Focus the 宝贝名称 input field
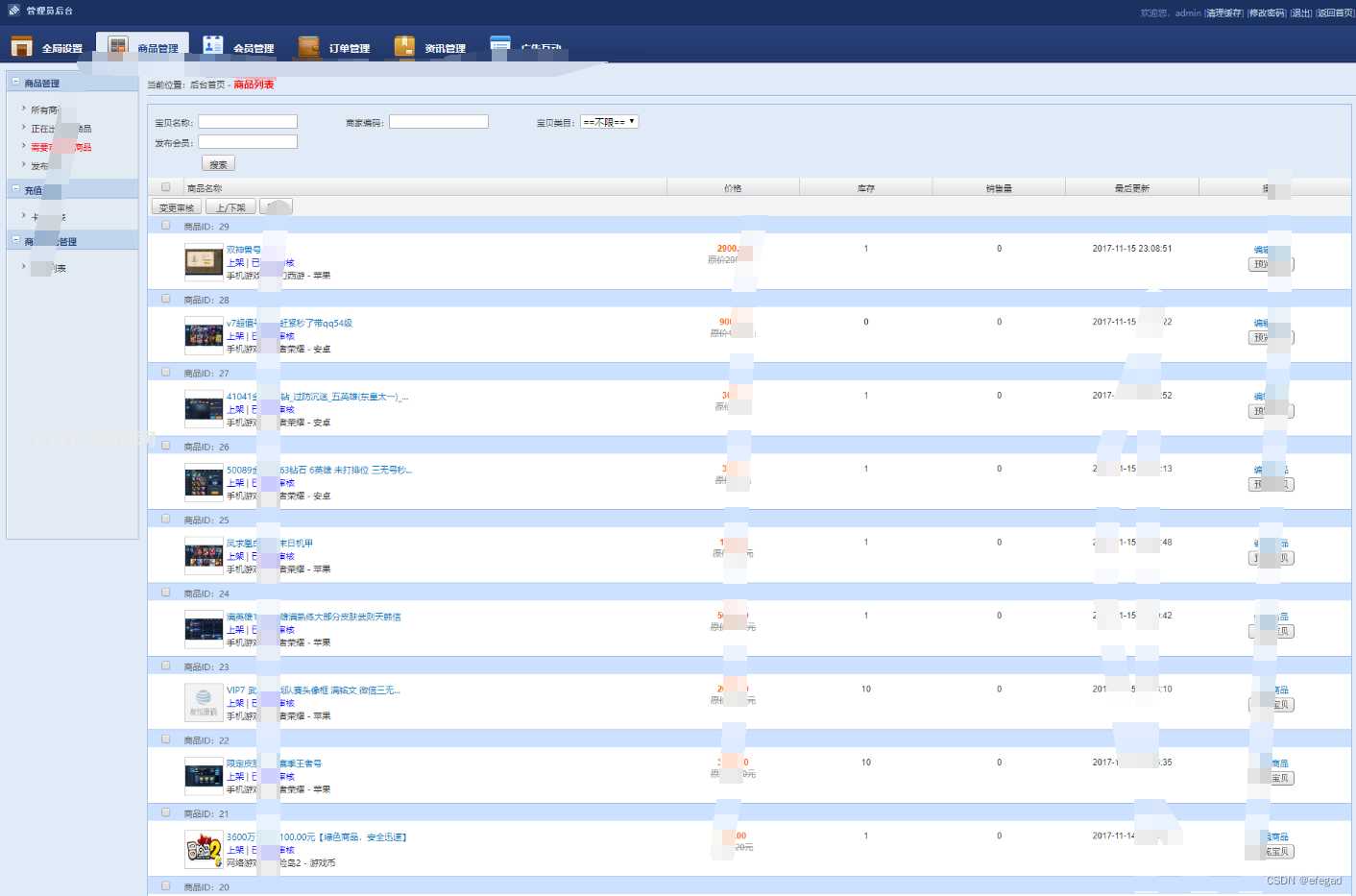1356x896 pixels. coord(248,122)
